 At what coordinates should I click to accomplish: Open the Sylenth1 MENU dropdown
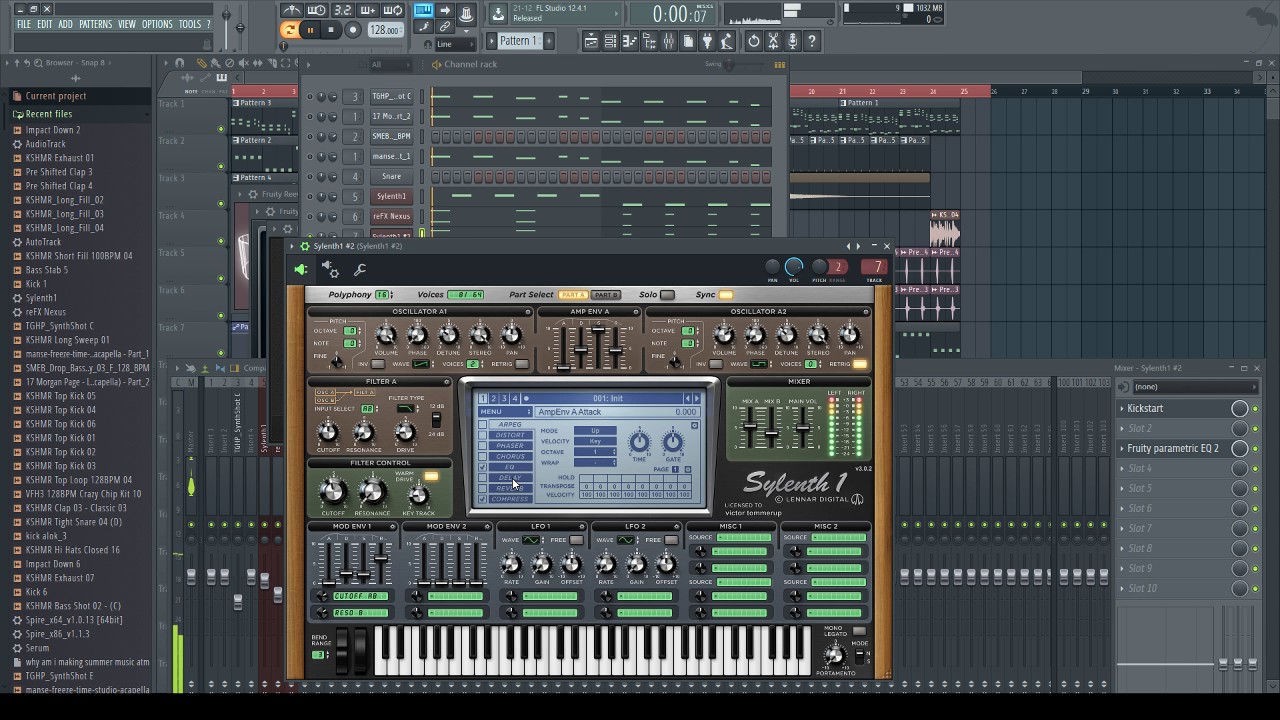tap(505, 412)
